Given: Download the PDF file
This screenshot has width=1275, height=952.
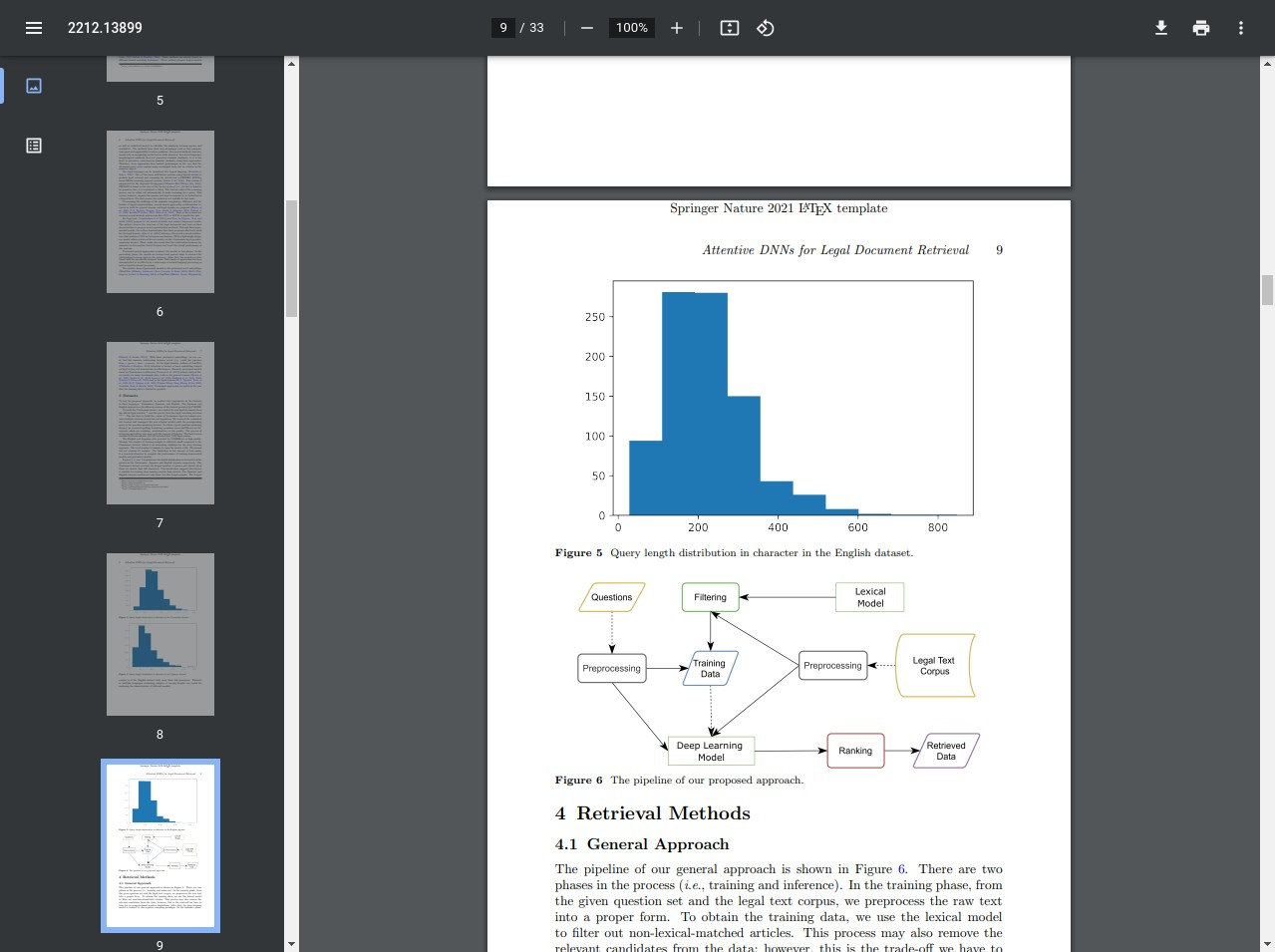Looking at the screenshot, I should [1161, 28].
